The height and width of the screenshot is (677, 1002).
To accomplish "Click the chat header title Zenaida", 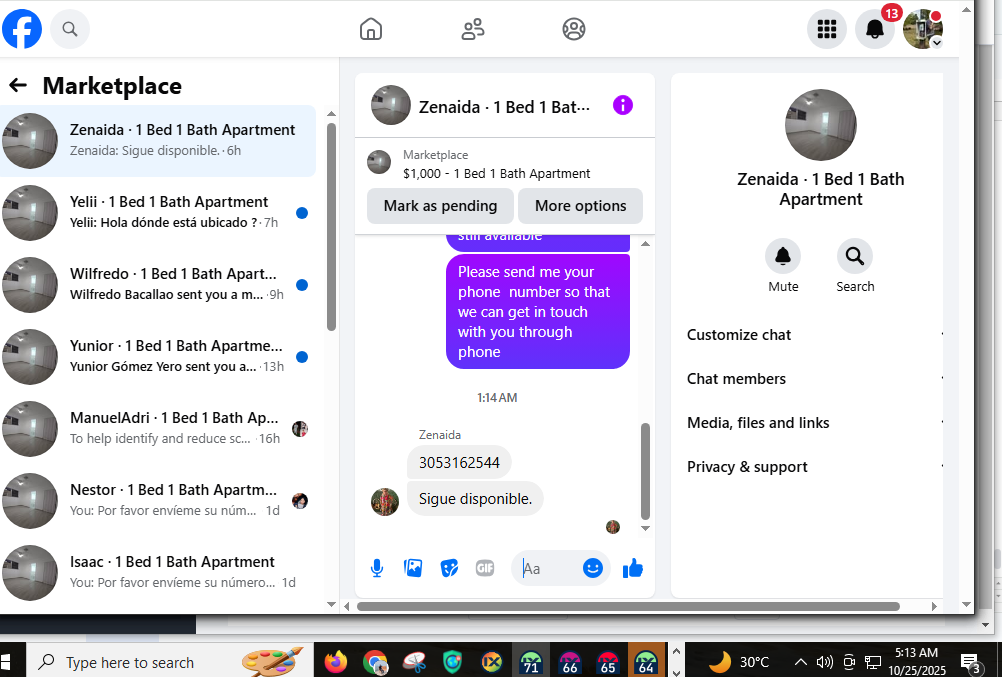I will [504, 107].
